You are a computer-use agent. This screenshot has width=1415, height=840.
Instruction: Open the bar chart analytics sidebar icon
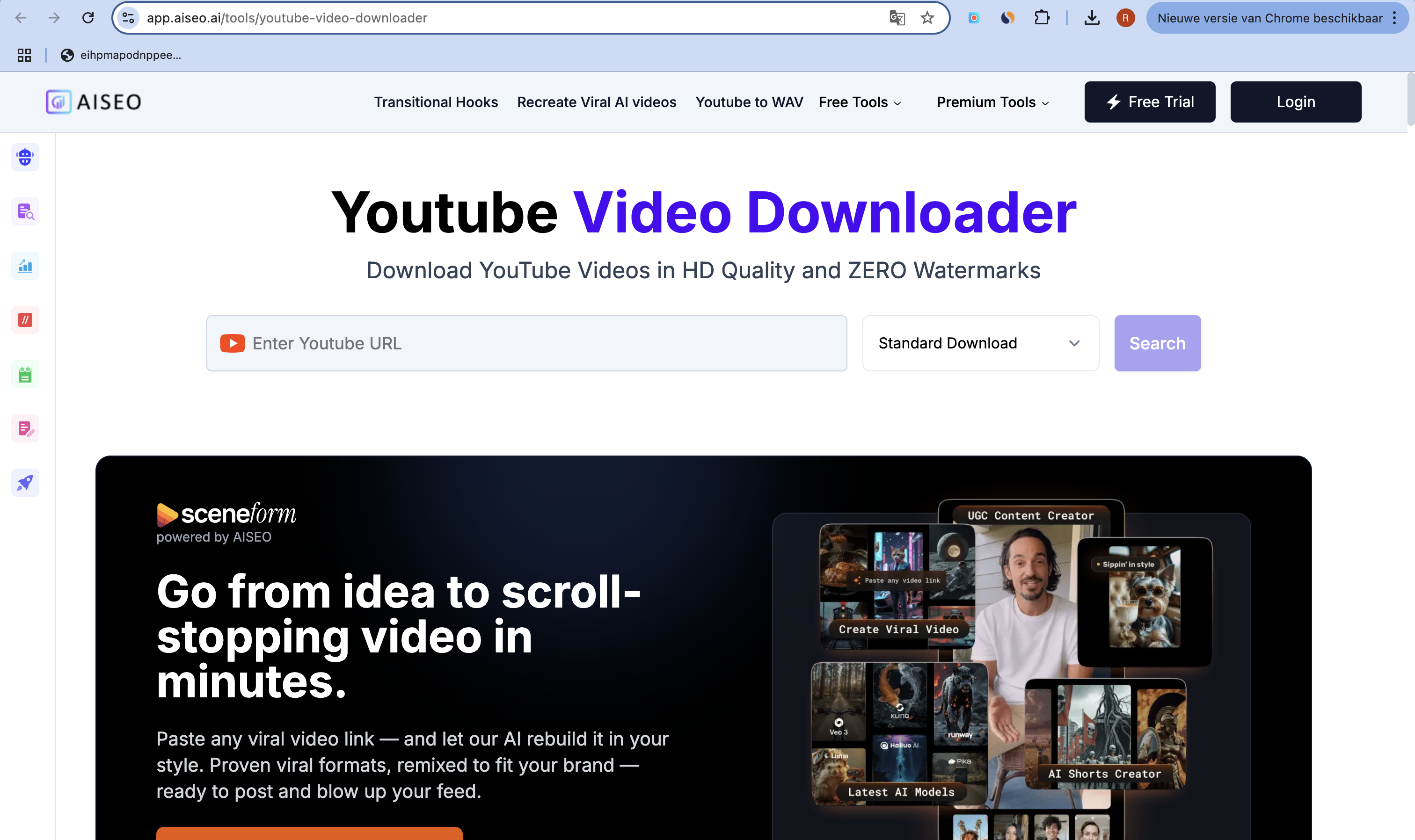click(25, 266)
